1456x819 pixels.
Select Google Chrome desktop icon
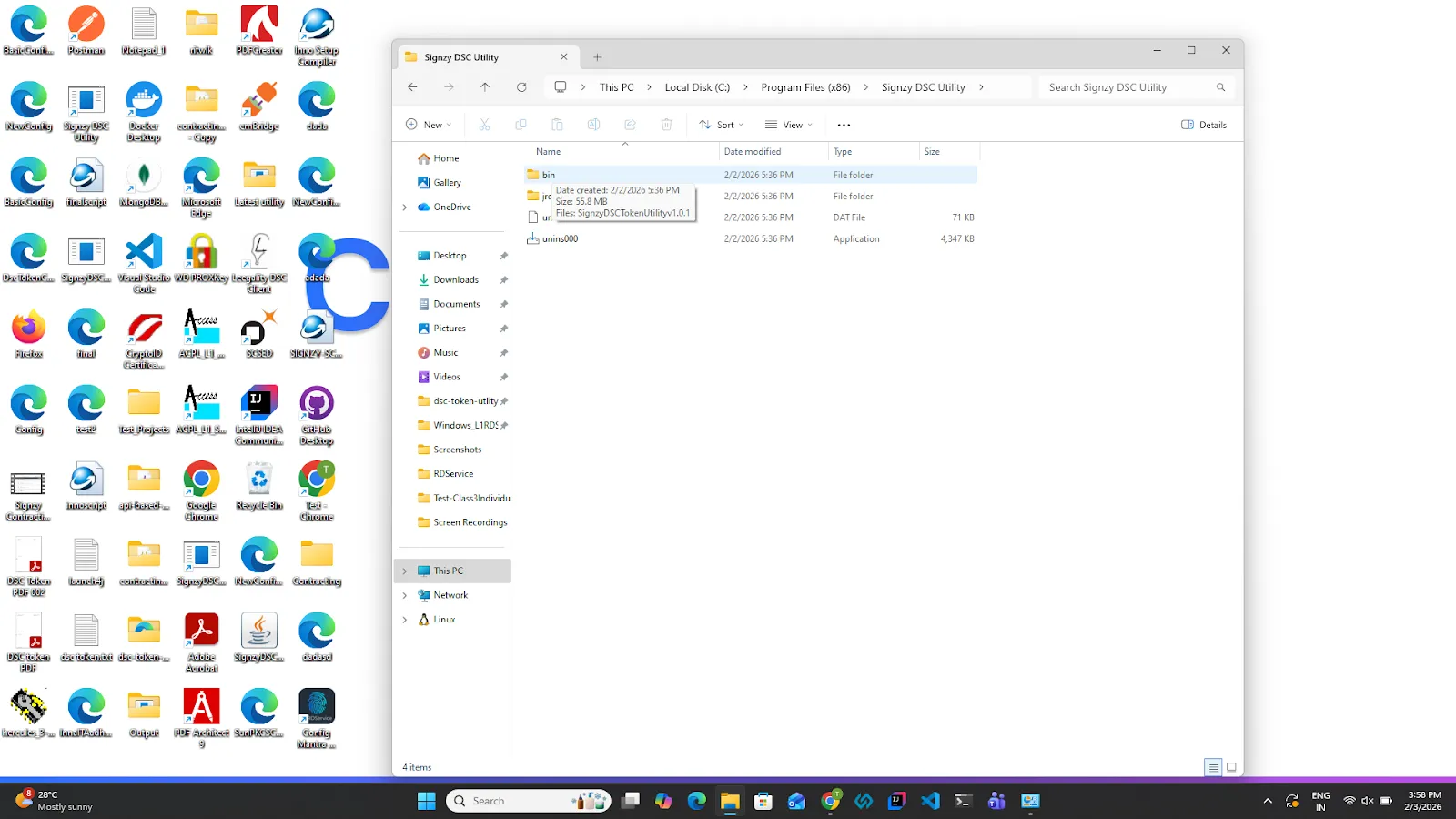(201, 491)
